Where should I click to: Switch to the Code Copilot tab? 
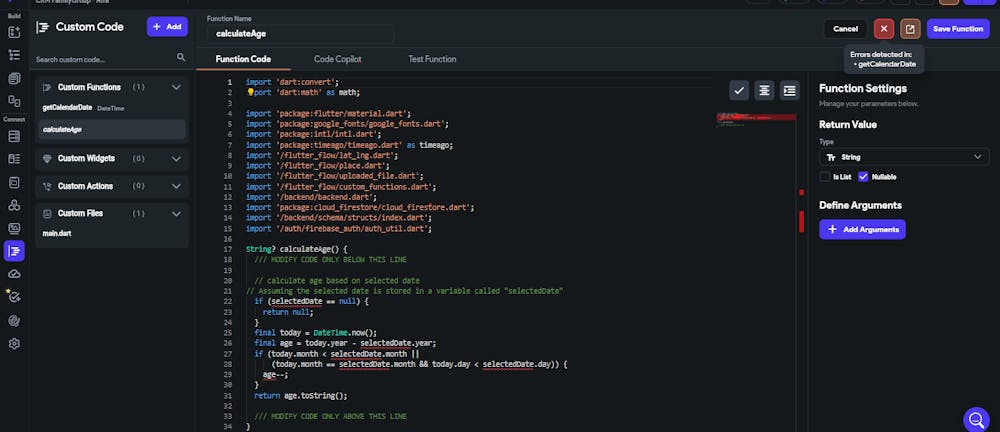(337, 59)
